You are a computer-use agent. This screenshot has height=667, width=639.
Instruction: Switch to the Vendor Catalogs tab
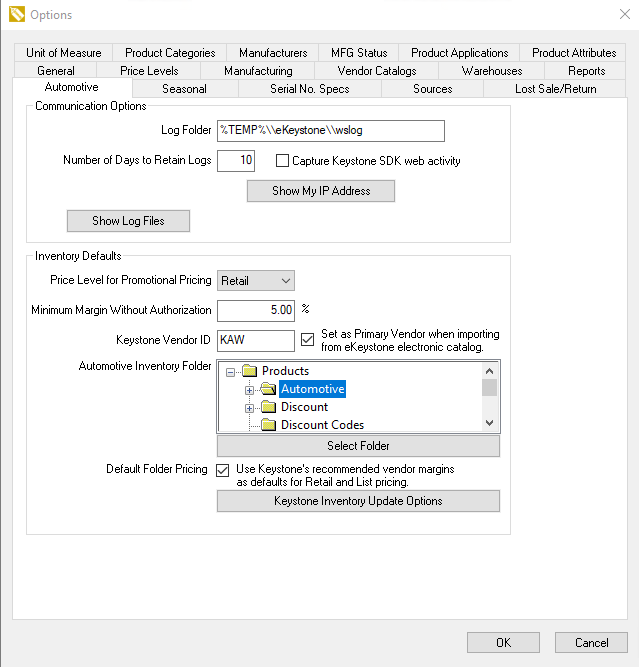pyautogui.click(x=378, y=71)
